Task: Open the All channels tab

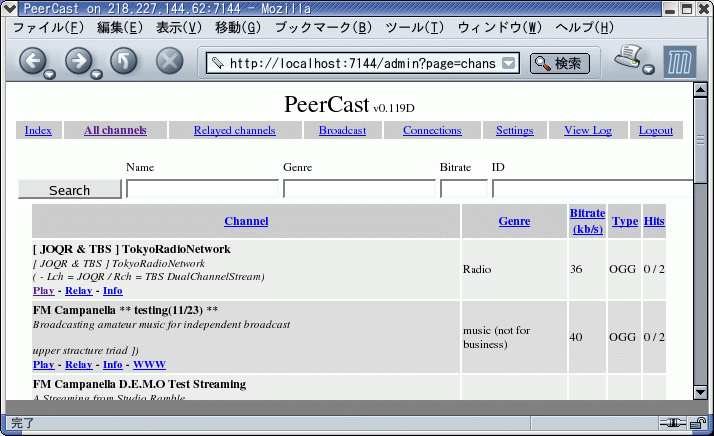Action: pyautogui.click(x=115, y=130)
